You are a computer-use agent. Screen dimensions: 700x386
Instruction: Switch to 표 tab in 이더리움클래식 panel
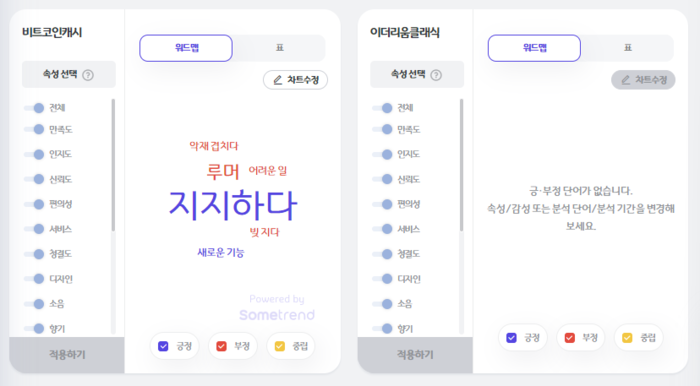pos(628,48)
